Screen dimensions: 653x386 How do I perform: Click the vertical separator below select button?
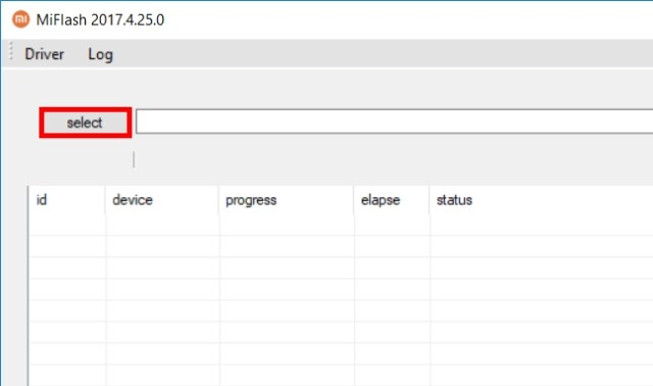click(x=134, y=160)
